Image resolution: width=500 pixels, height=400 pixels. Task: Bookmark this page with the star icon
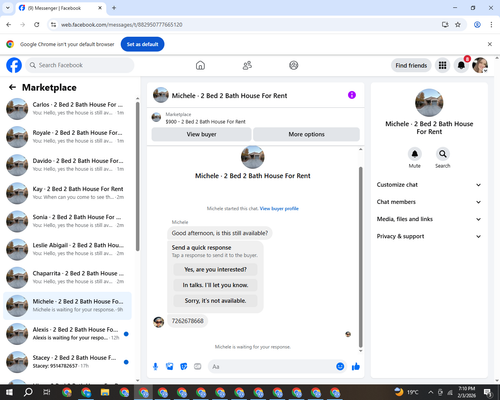[x=458, y=25]
